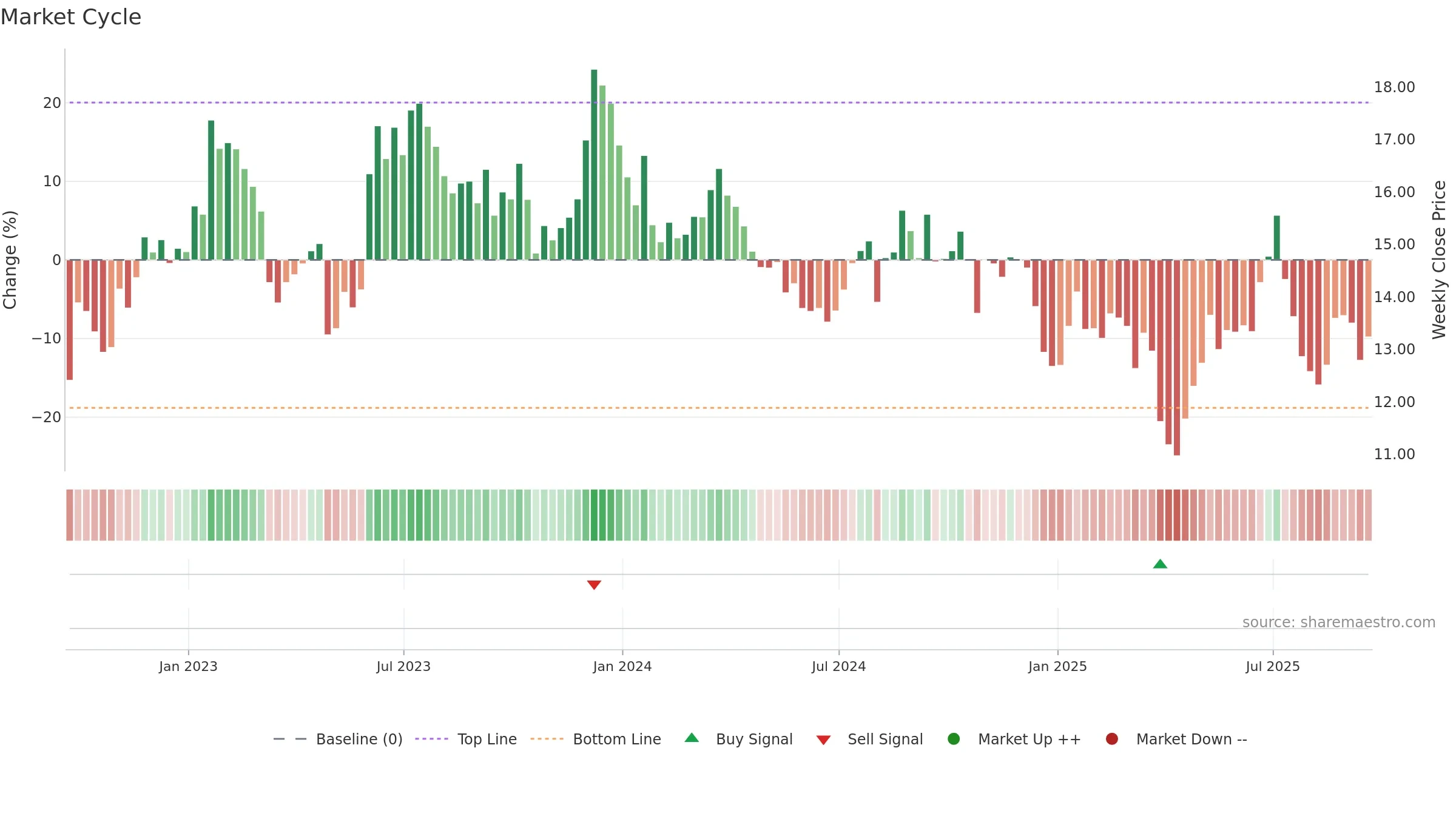1456x819 pixels.
Task: Click the Weekly Close Price axis title
Action: [1439, 260]
